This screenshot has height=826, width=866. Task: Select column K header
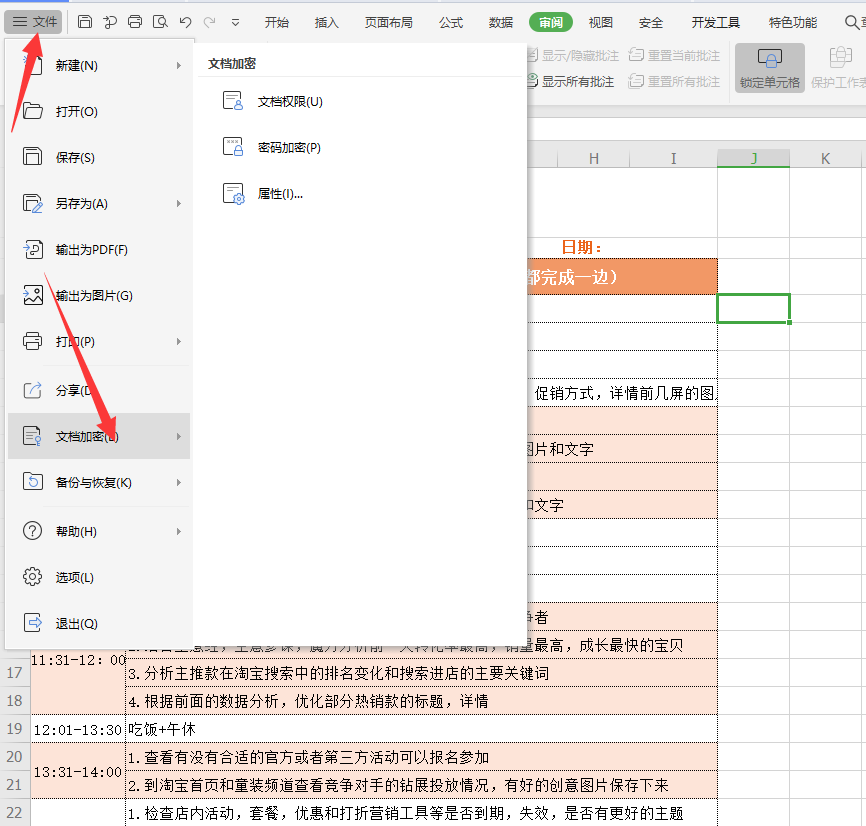coord(825,158)
